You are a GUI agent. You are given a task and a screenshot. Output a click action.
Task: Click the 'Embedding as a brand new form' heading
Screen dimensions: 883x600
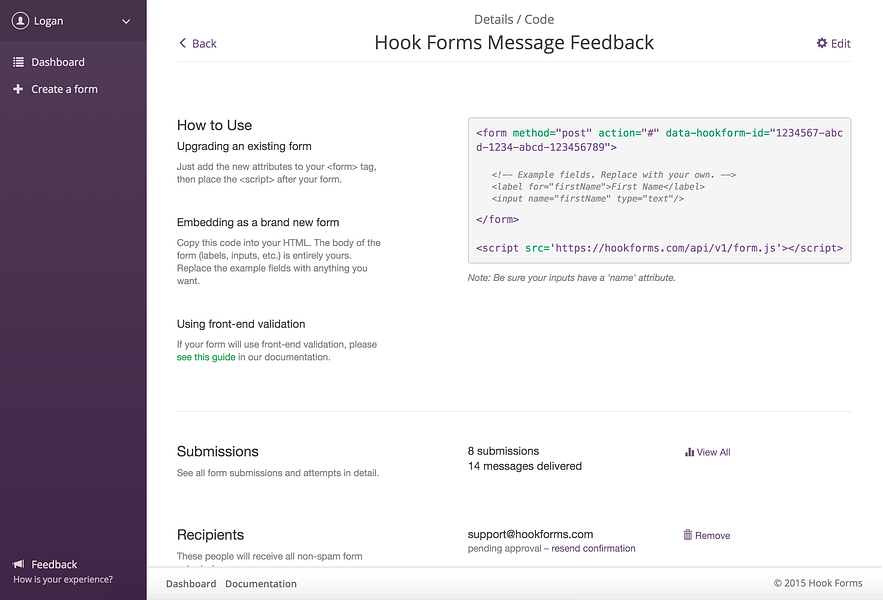coord(258,222)
